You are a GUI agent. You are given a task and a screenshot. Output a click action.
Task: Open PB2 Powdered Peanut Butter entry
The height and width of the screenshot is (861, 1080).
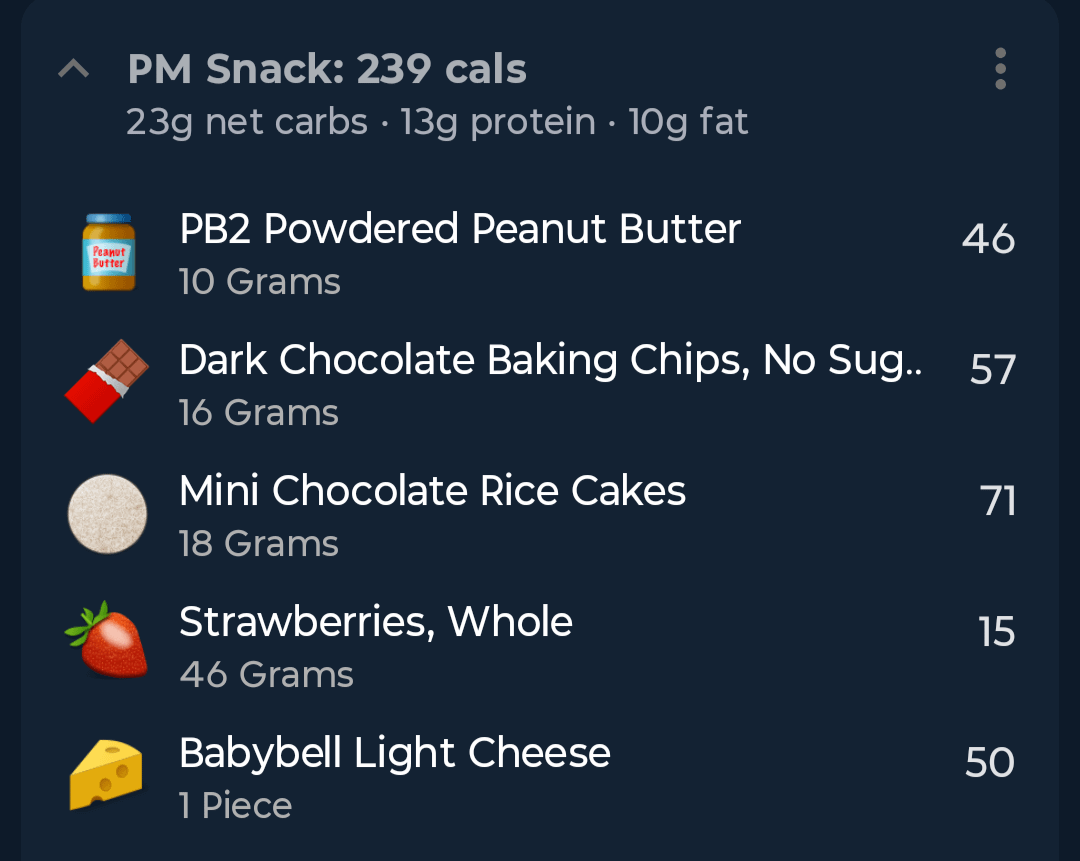pos(460,229)
